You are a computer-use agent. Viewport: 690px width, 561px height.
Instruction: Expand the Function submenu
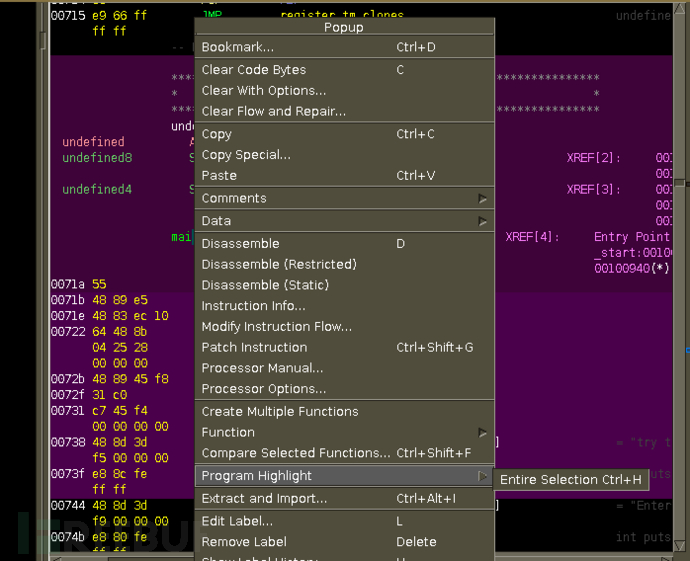click(228, 432)
